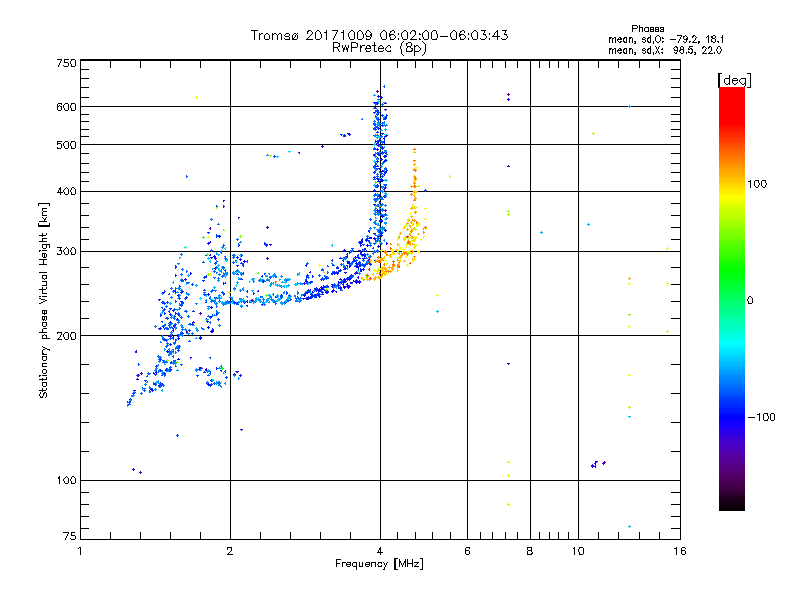Click the y-axis tick label '75'
The width and height of the screenshot is (800, 600).
[x=70, y=536]
